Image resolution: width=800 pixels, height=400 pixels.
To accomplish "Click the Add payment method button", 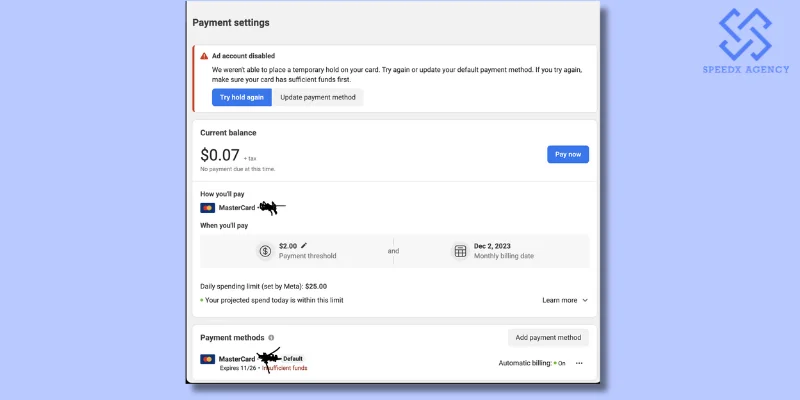I will [x=548, y=338].
